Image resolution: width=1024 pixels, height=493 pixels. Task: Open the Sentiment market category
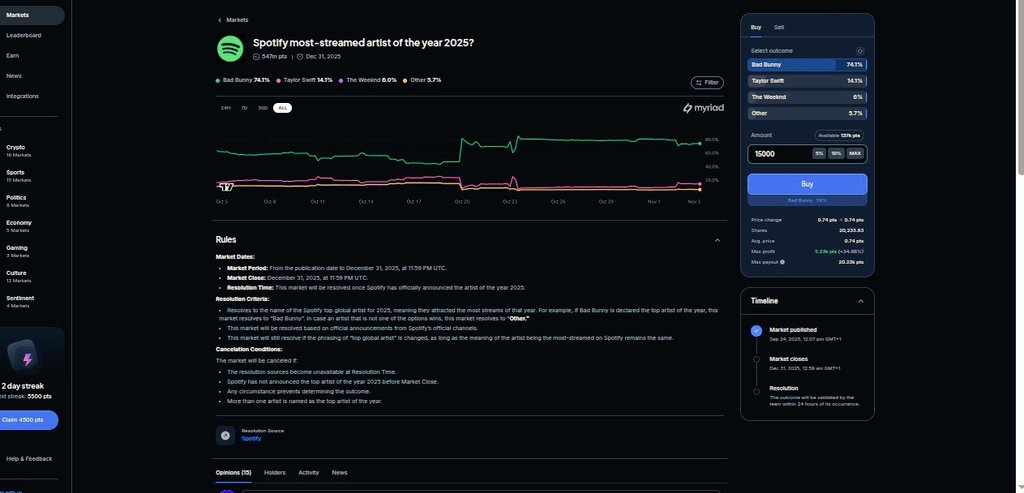pos(20,301)
